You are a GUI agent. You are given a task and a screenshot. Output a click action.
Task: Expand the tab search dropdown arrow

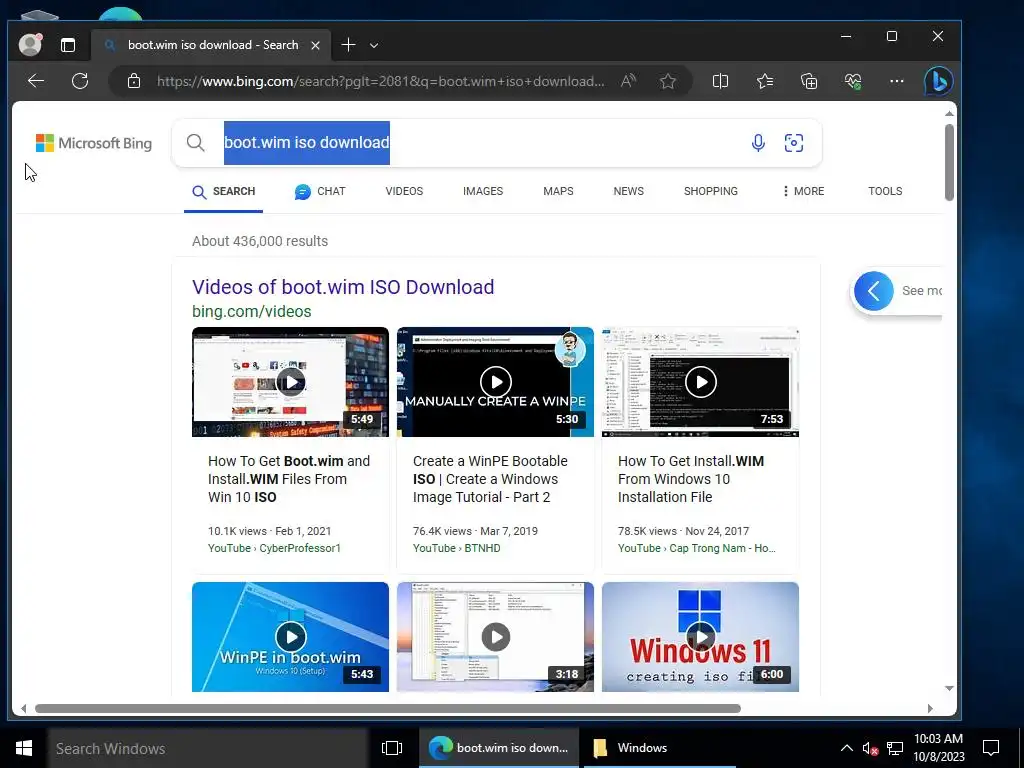click(374, 45)
